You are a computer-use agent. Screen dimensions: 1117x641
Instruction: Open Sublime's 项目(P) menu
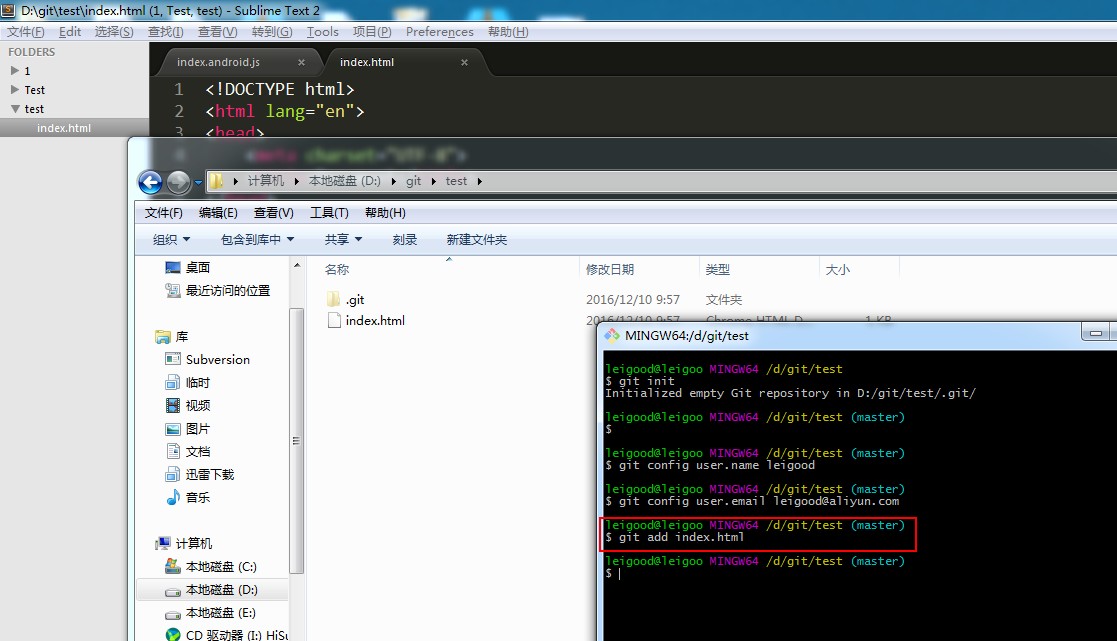pos(372,31)
